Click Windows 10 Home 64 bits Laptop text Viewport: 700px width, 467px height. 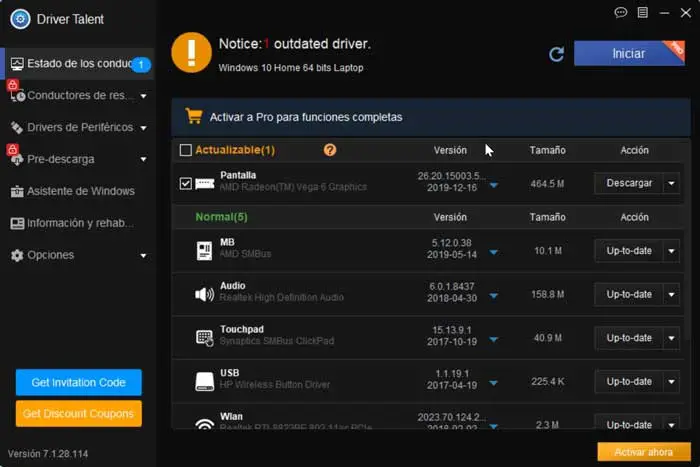[x=291, y=68]
